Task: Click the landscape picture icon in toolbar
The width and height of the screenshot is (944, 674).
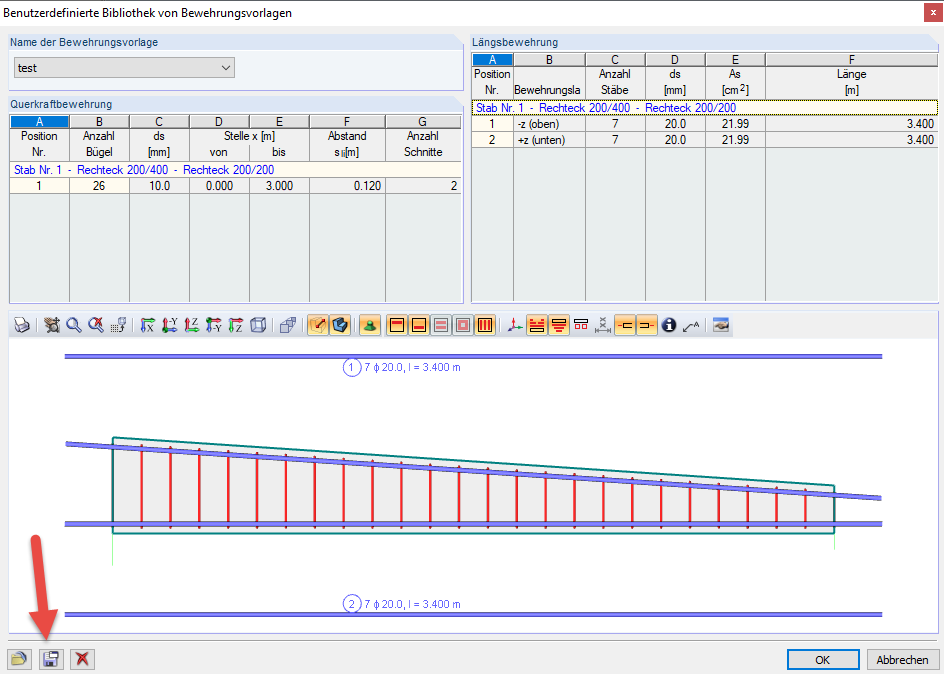Action: click(x=721, y=326)
